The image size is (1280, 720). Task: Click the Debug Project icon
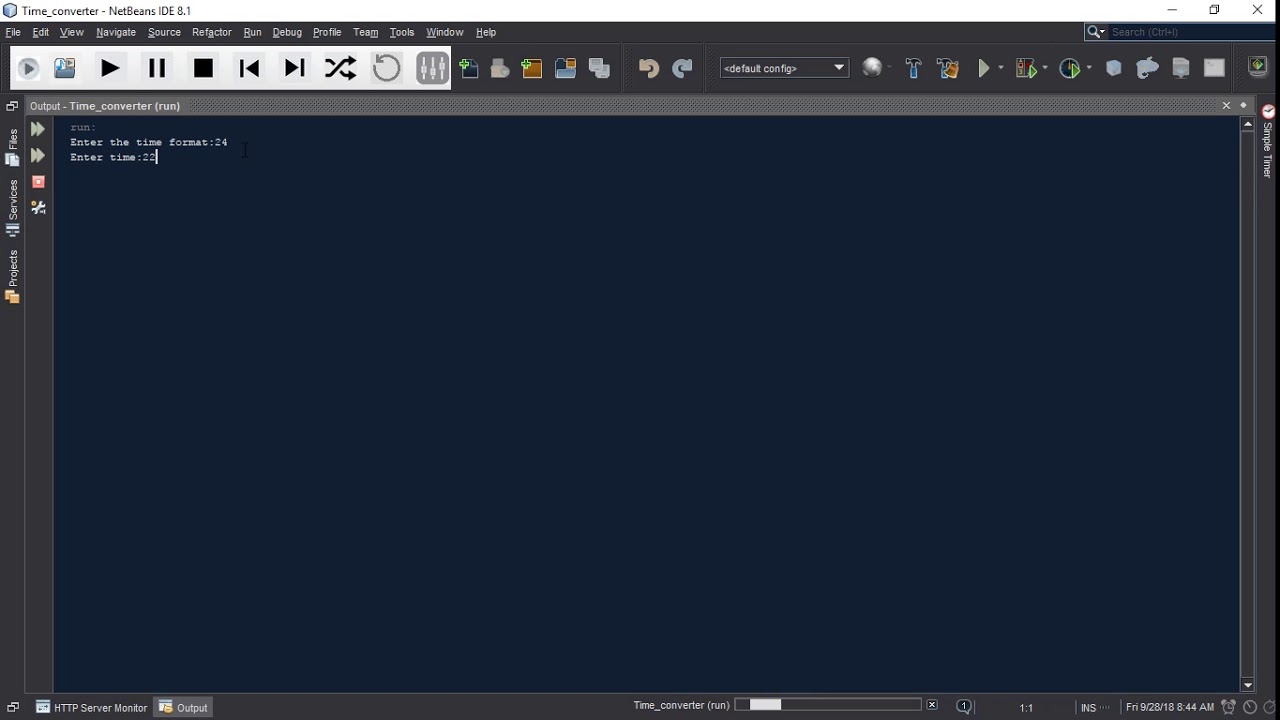1025,68
